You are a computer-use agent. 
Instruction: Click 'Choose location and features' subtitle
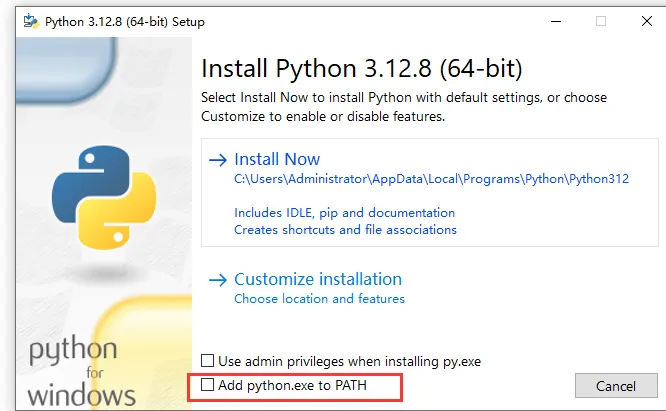(x=319, y=299)
